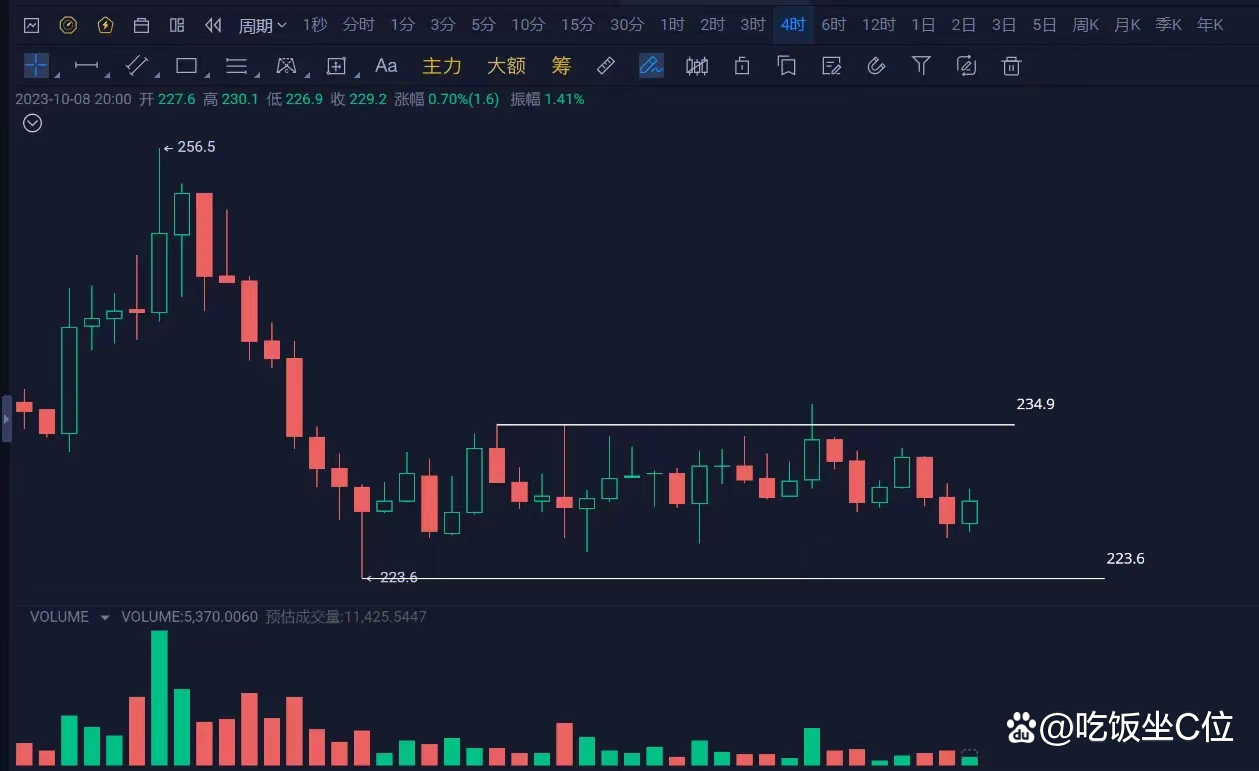The image size is (1259, 771).
Task: Click the candlestick chart style icon
Action: click(x=697, y=66)
